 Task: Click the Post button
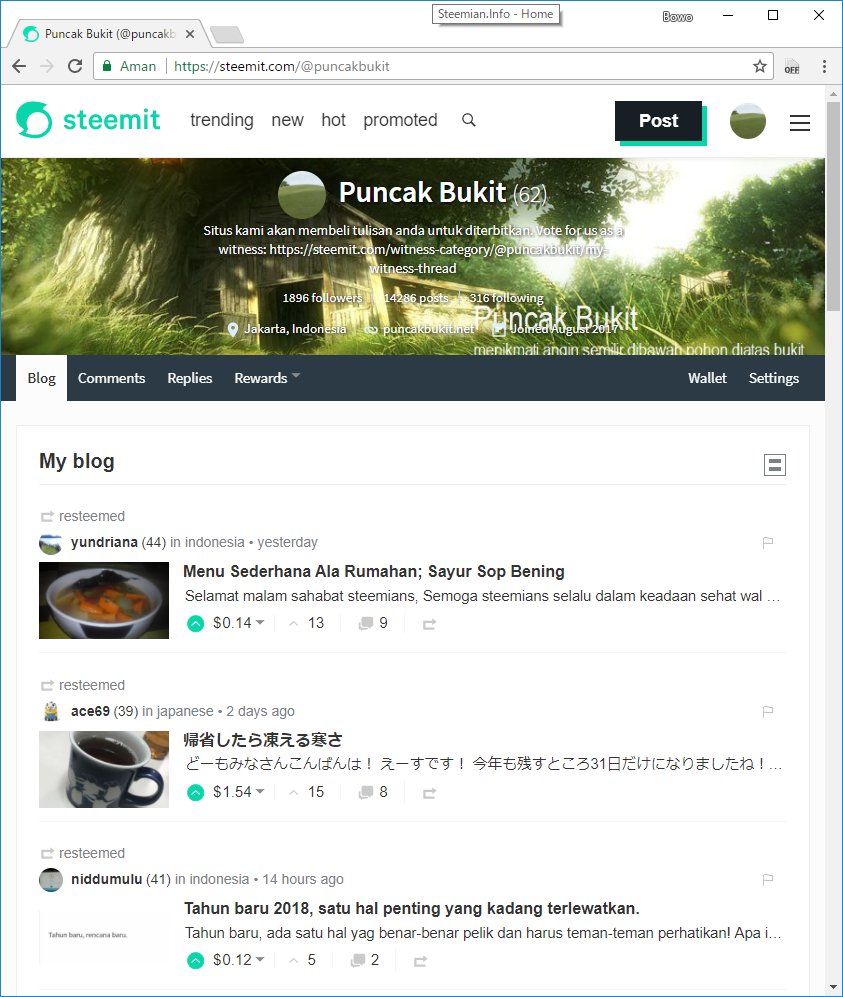point(659,121)
